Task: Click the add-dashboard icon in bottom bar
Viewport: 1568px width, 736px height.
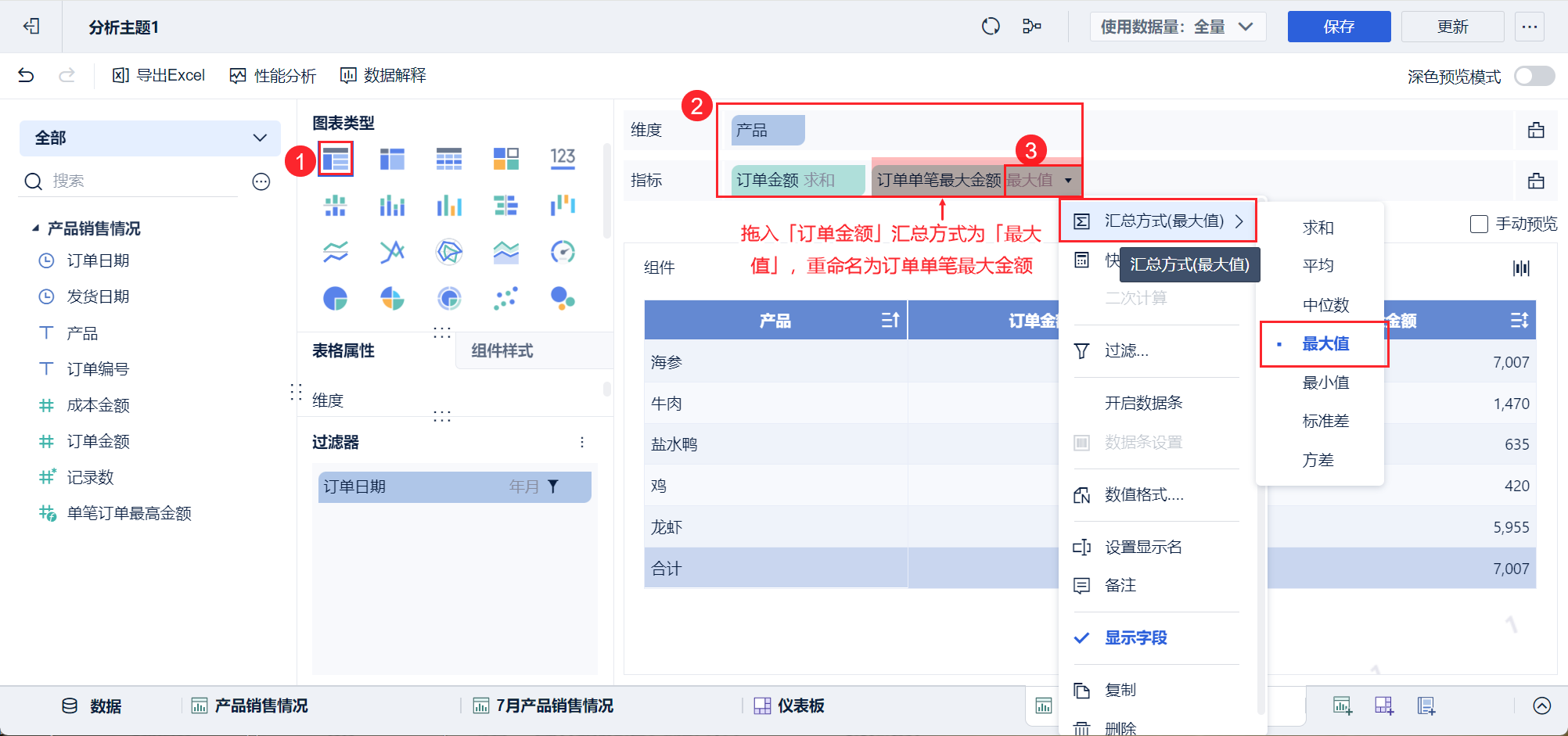Action: [x=1384, y=705]
